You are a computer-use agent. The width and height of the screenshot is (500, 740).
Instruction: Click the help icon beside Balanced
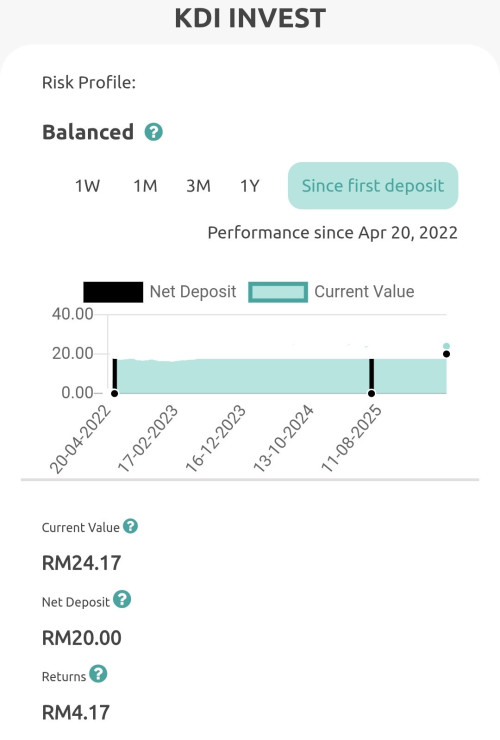click(x=153, y=132)
